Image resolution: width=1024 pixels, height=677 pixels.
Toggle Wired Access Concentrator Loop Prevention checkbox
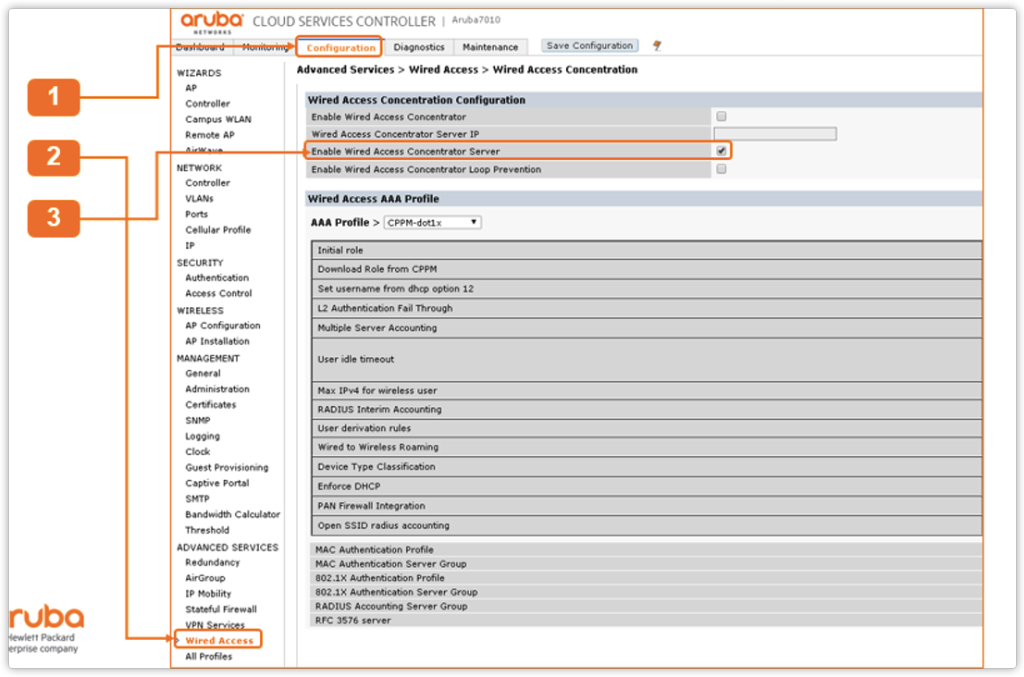(721, 169)
